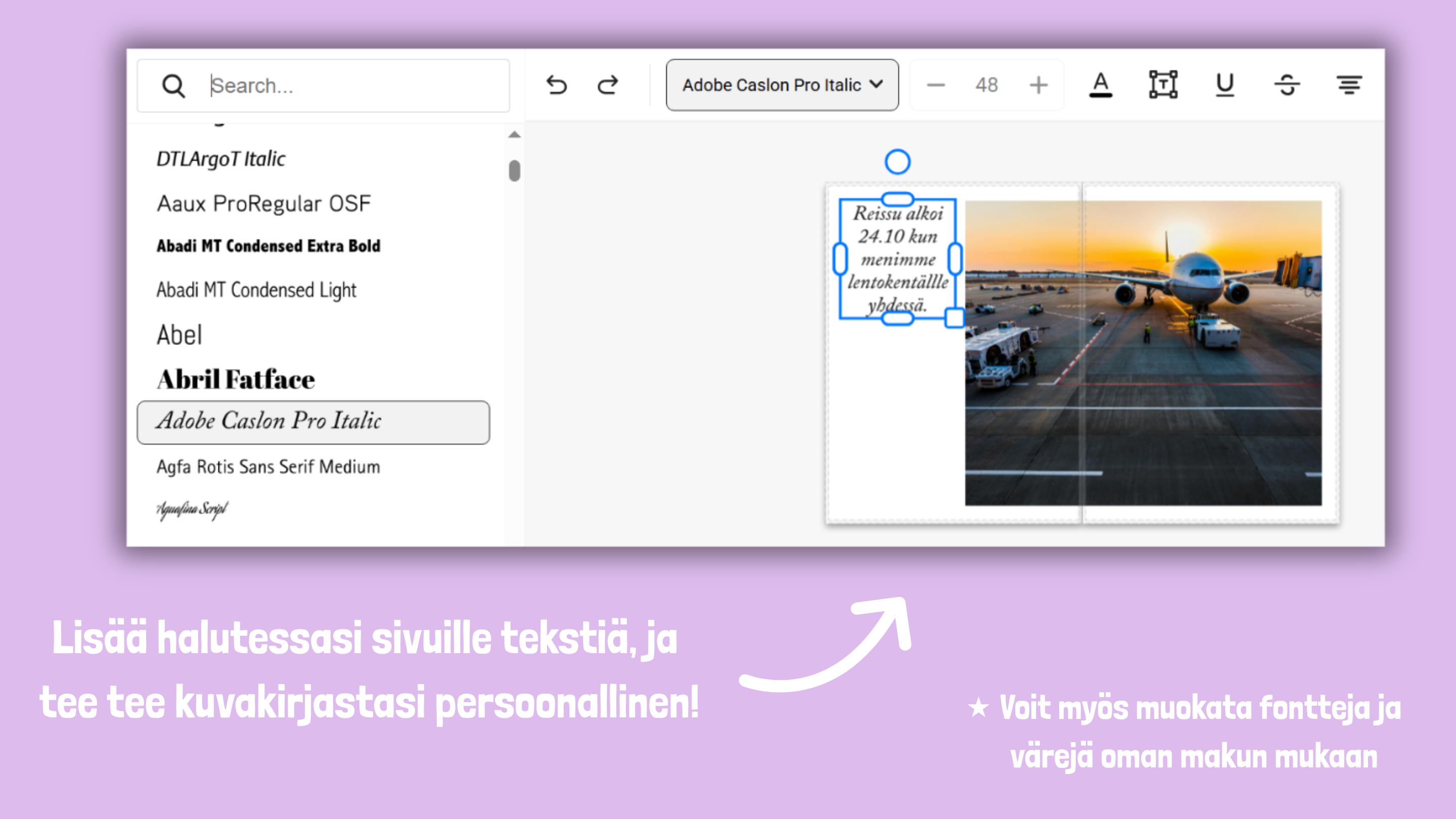The height and width of the screenshot is (819, 1456).
Task: Pick Abadi MT Condensed Extra Bold
Action: pos(268,246)
